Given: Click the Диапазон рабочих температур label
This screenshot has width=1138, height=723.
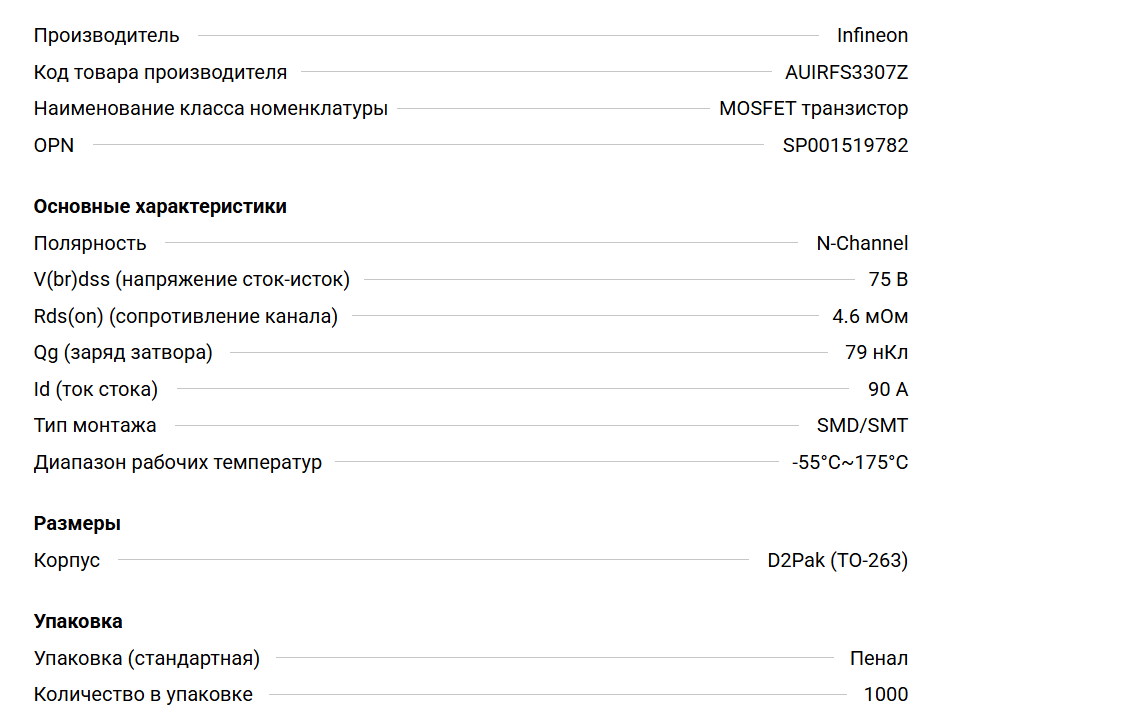Looking at the screenshot, I should click(178, 463).
